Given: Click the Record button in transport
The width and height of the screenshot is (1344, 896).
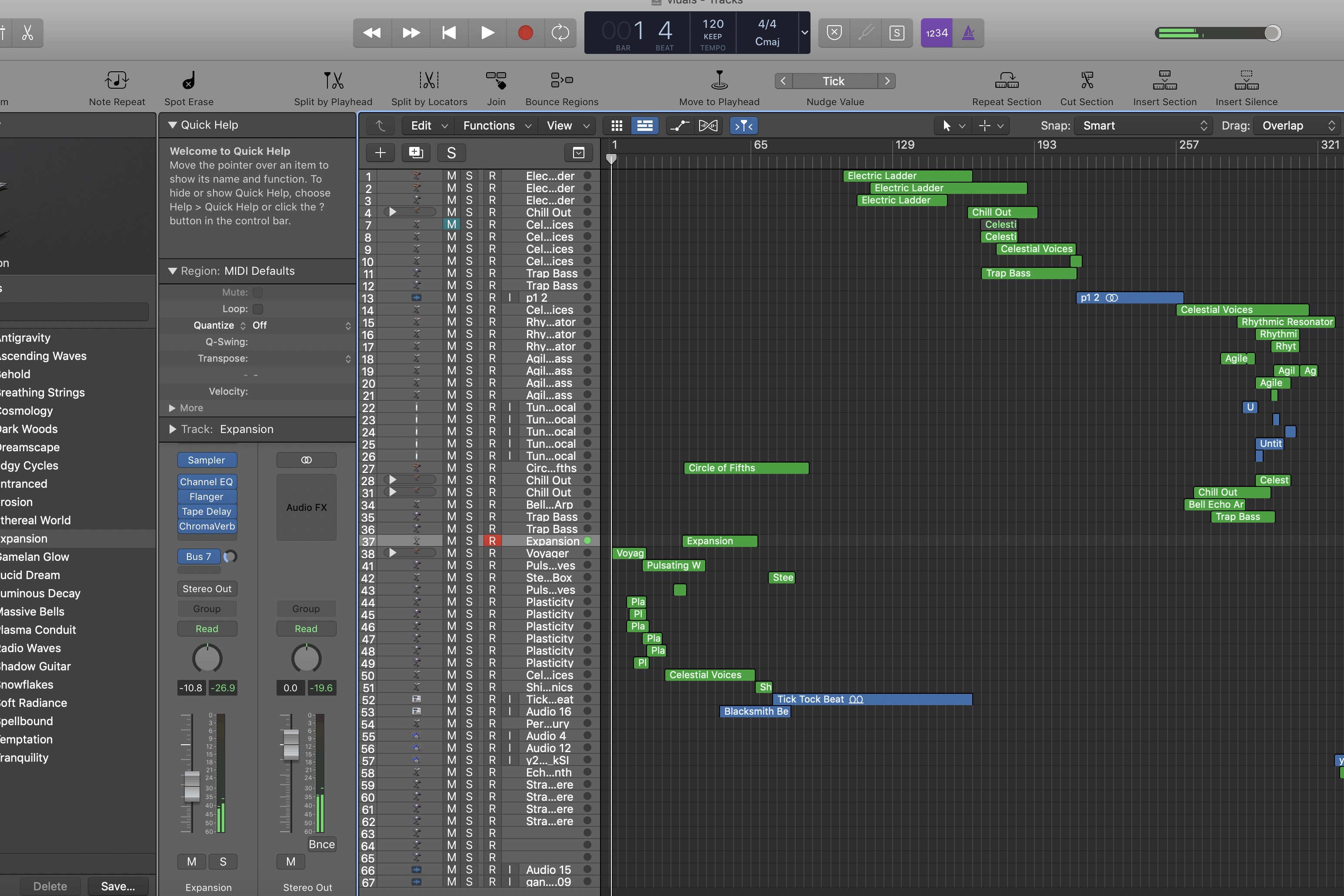Looking at the screenshot, I should pyautogui.click(x=525, y=33).
